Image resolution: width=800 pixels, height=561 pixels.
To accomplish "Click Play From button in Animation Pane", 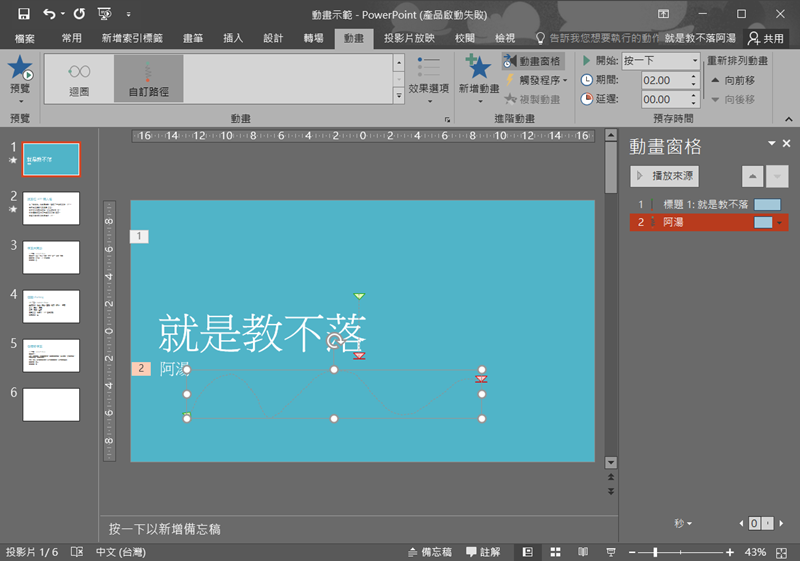I will pos(664,175).
